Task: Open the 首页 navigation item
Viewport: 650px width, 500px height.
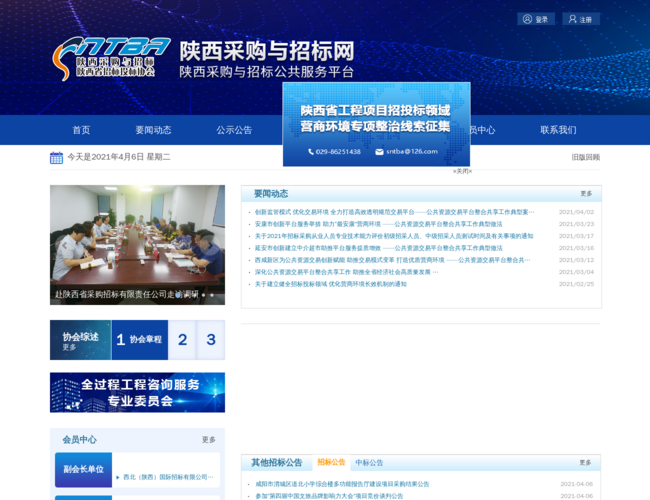Action: [x=81, y=130]
